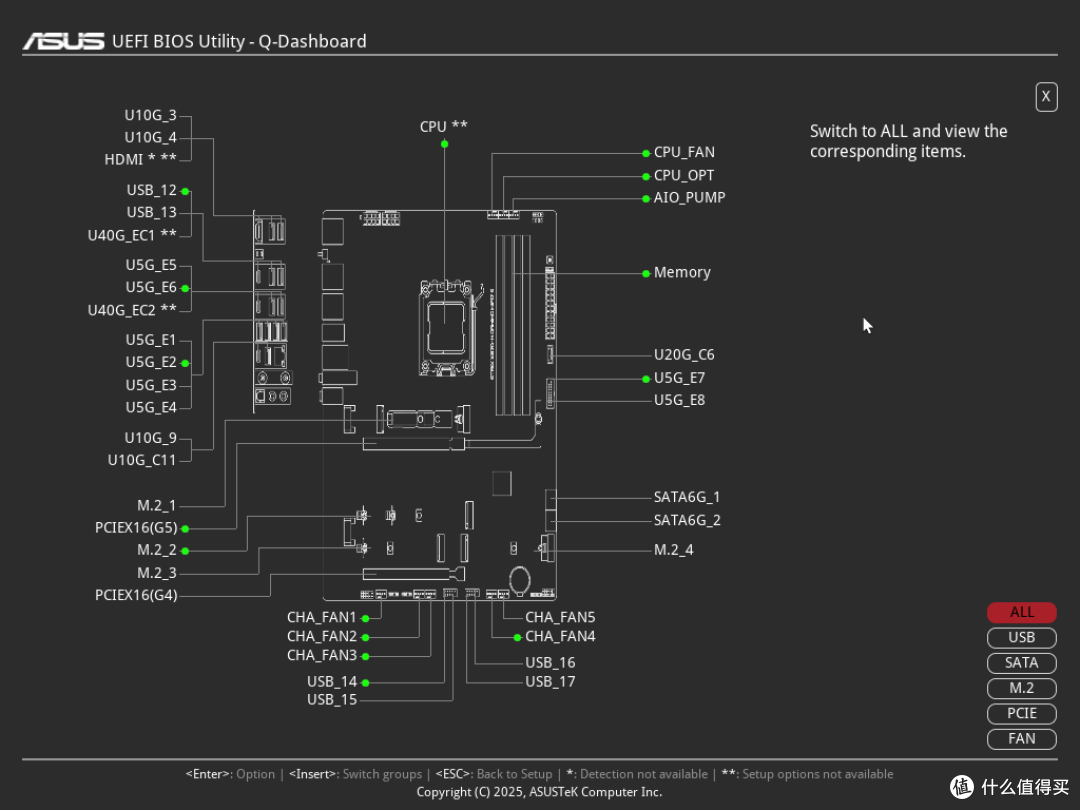
Task: Select the U10G_4 port label
Action: pos(150,137)
